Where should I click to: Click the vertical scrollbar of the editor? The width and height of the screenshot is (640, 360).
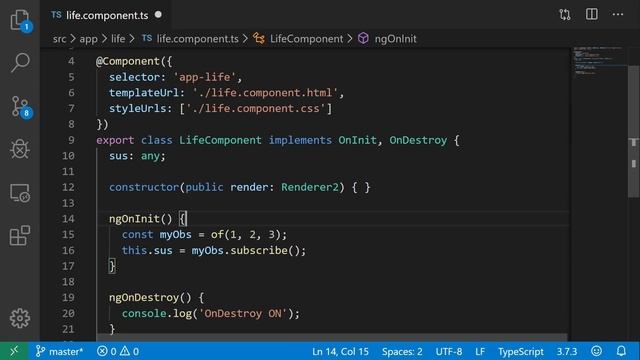click(x=633, y=131)
